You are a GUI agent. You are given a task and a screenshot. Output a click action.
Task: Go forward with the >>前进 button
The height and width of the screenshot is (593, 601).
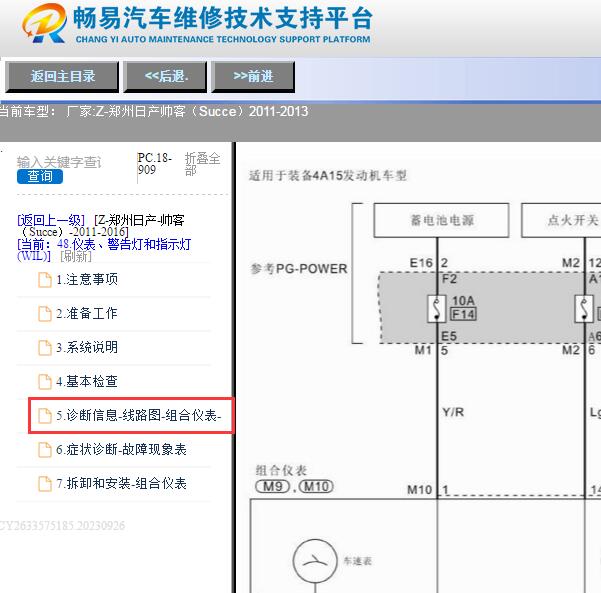[253, 77]
